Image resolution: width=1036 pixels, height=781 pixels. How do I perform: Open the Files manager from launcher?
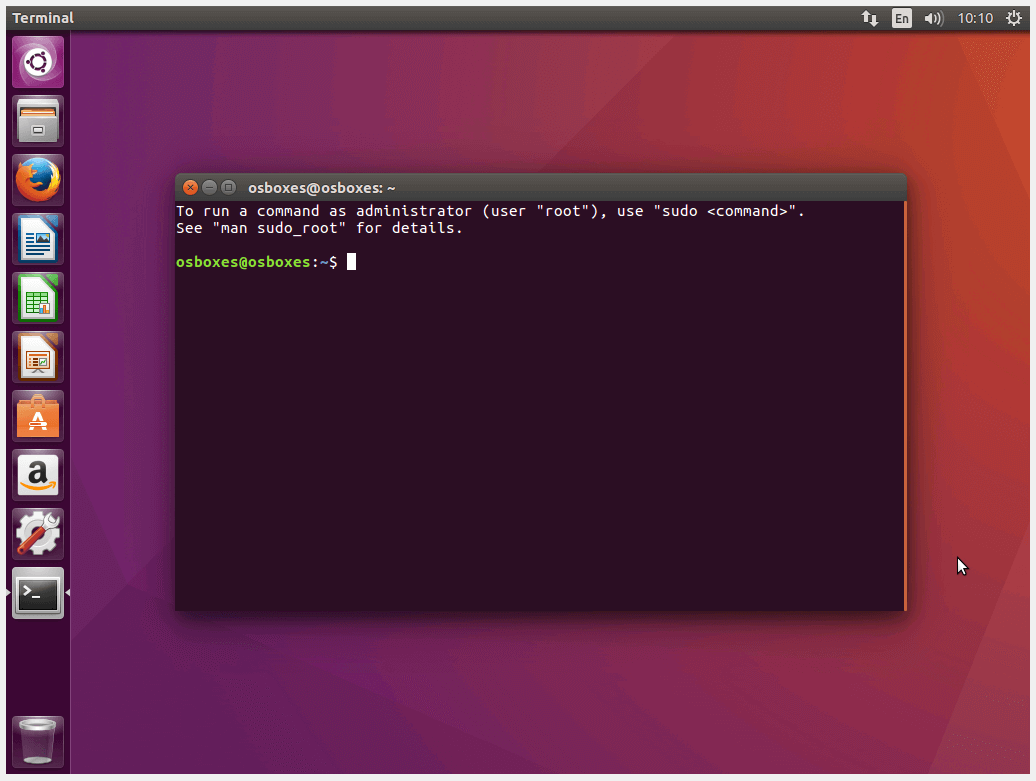coord(38,122)
